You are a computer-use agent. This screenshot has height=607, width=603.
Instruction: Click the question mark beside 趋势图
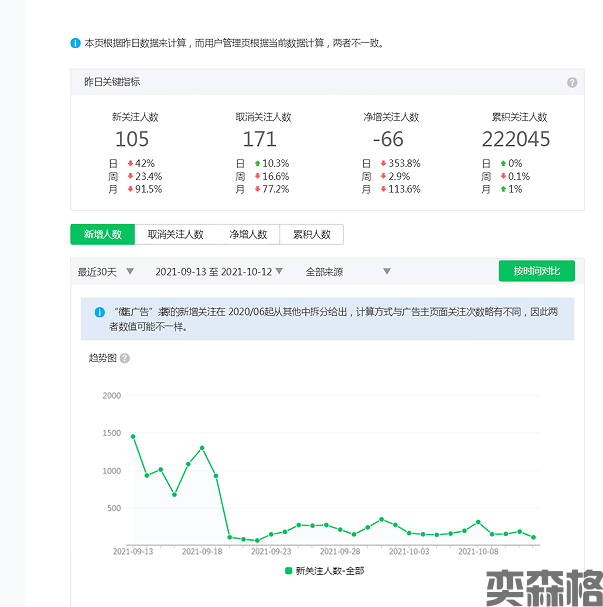coord(125,358)
